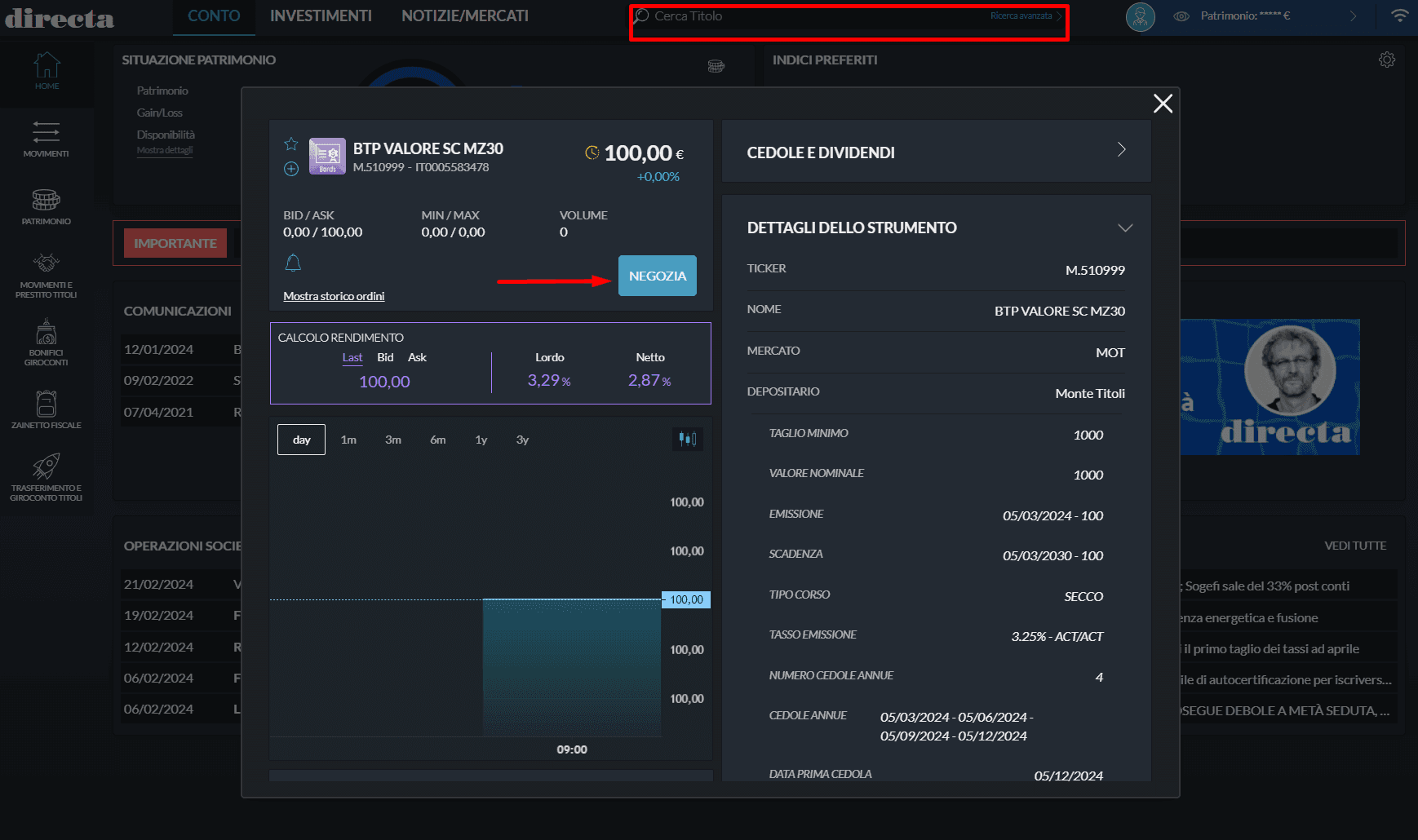The height and width of the screenshot is (840, 1418).
Task: Set a price alert with the bell icon
Action: point(293,263)
